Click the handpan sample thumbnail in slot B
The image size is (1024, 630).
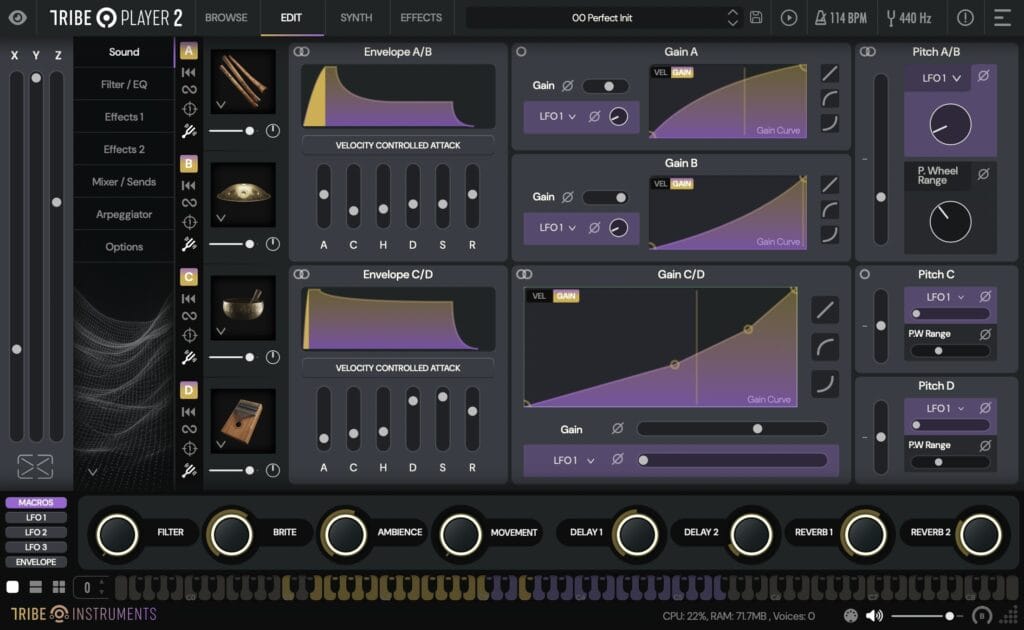tap(245, 197)
